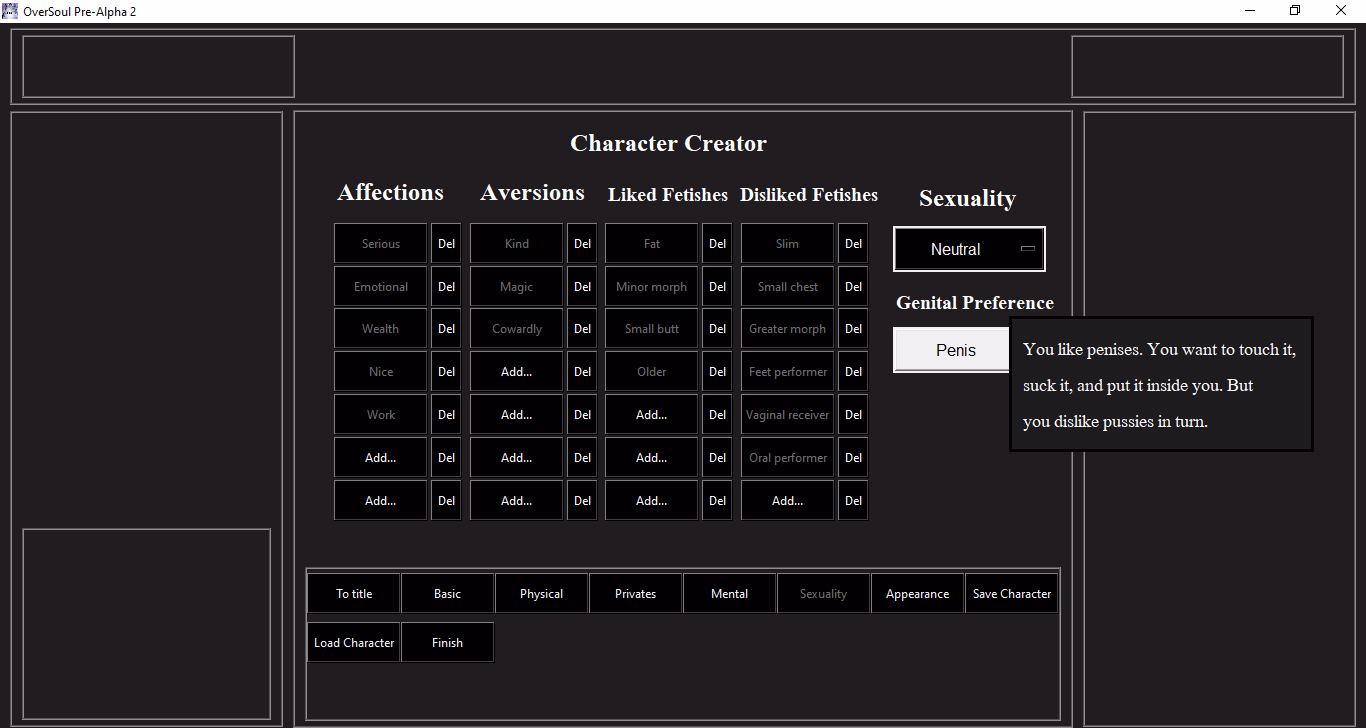Click Save Character
The width and height of the screenshot is (1366, 728).
[x=1012, y=593]
